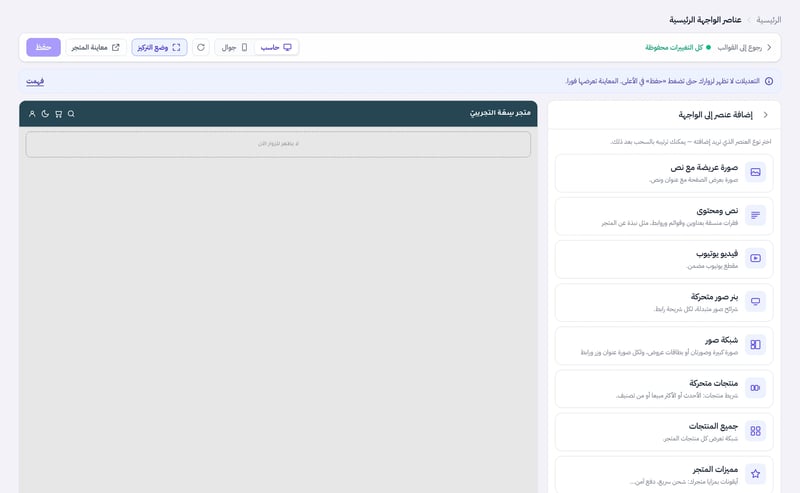Click the product carousel icon
This screenshot has height=493, width=800.
click(756, 388)
